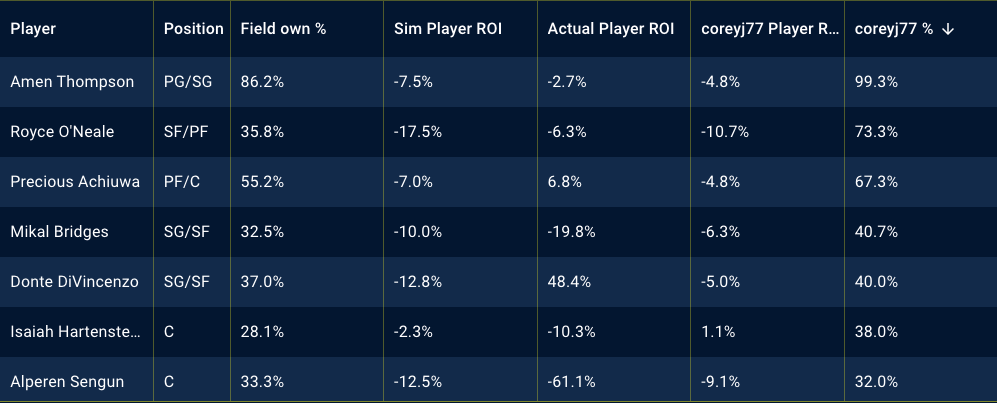Sort by Player column header
This screenshot has width=997, height=403.
(33, 29)
